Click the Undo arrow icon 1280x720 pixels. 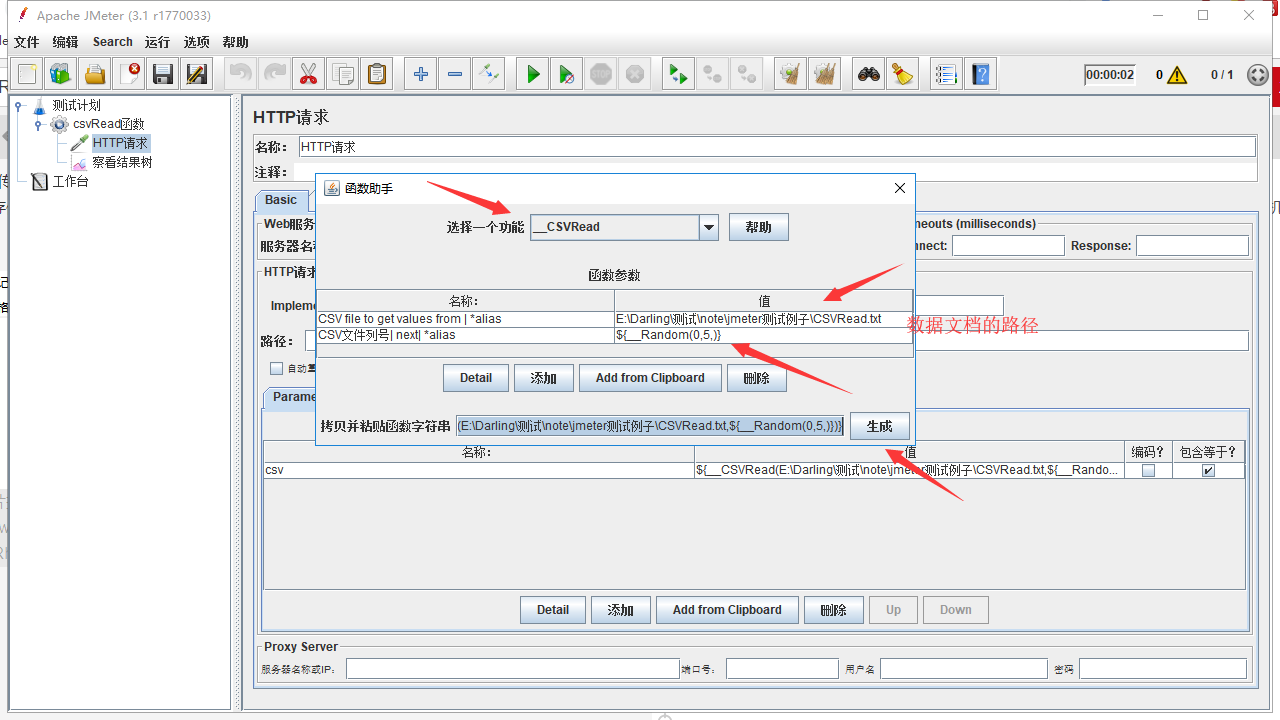click(241, 74)
